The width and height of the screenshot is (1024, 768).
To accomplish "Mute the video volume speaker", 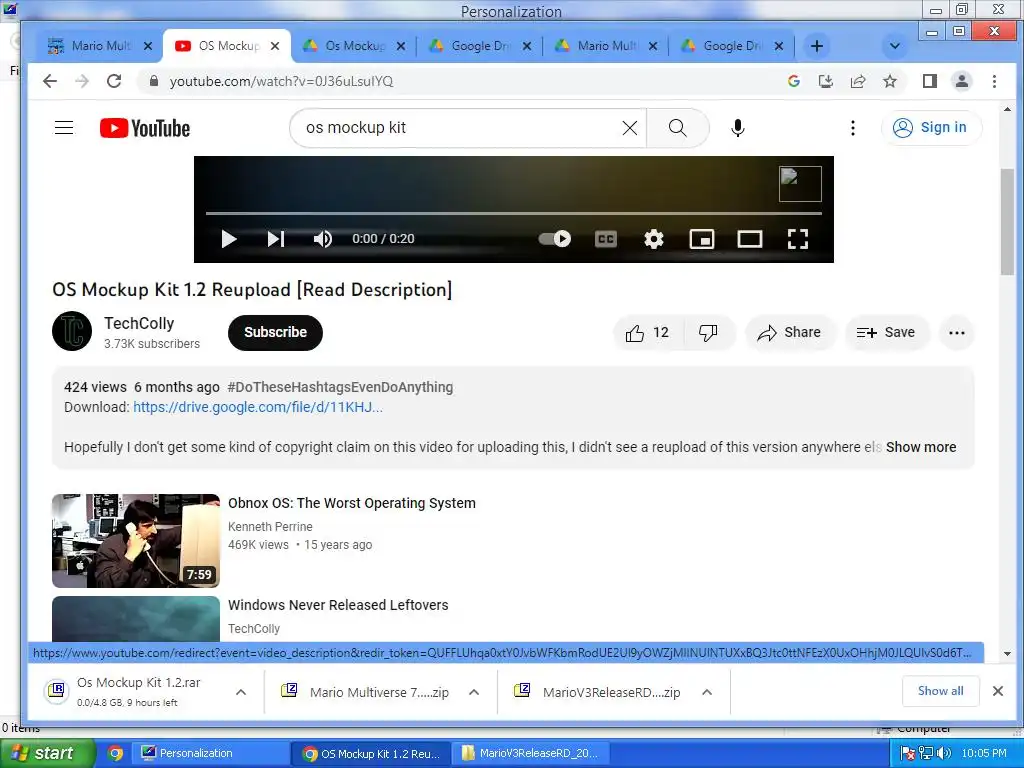I will [x=323, y=239].
